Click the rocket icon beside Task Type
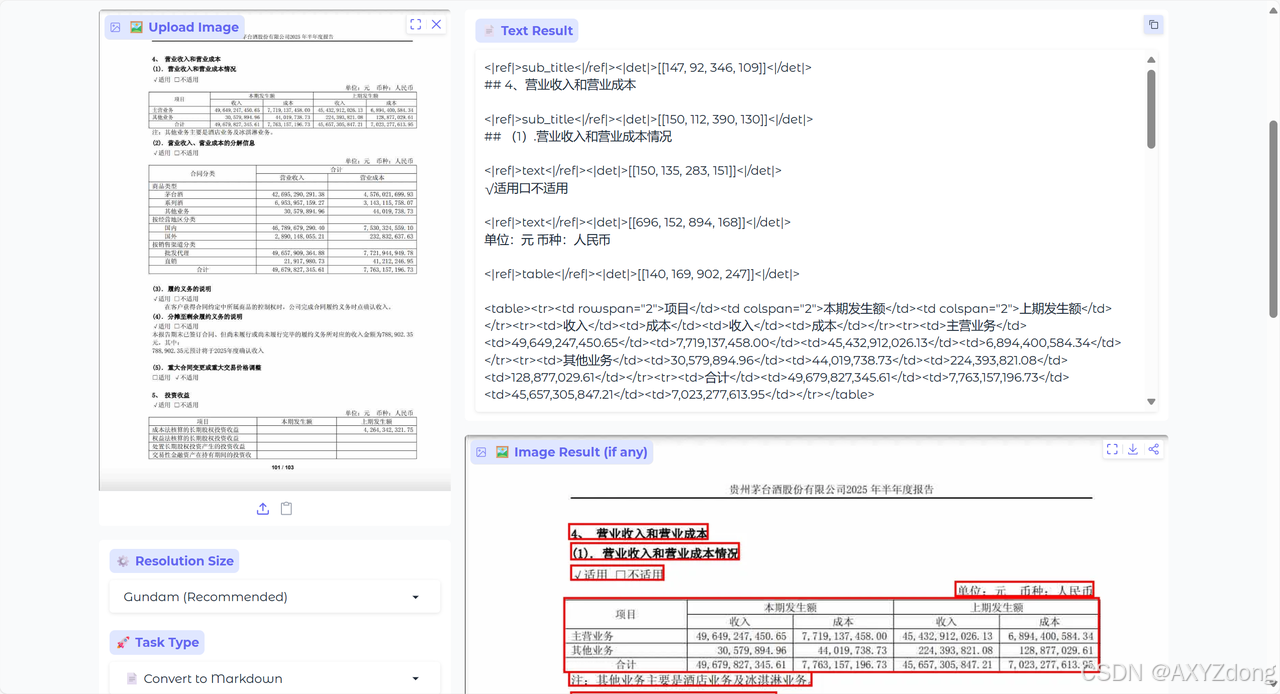Image resolution: width=1280 pixels, height=694 pixels. pos(124,642)
